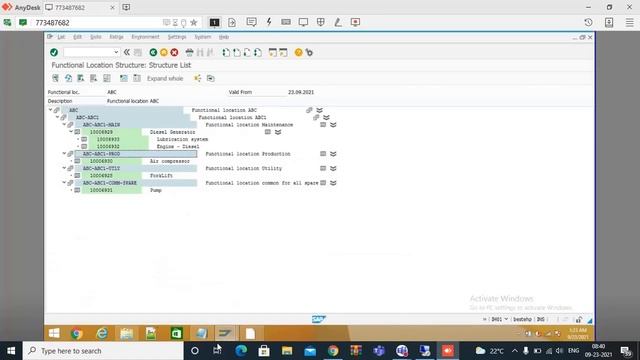This screenshot has height=360, width=640.
Task: Click AnyDesk chat icon
Action: [251, 22]
